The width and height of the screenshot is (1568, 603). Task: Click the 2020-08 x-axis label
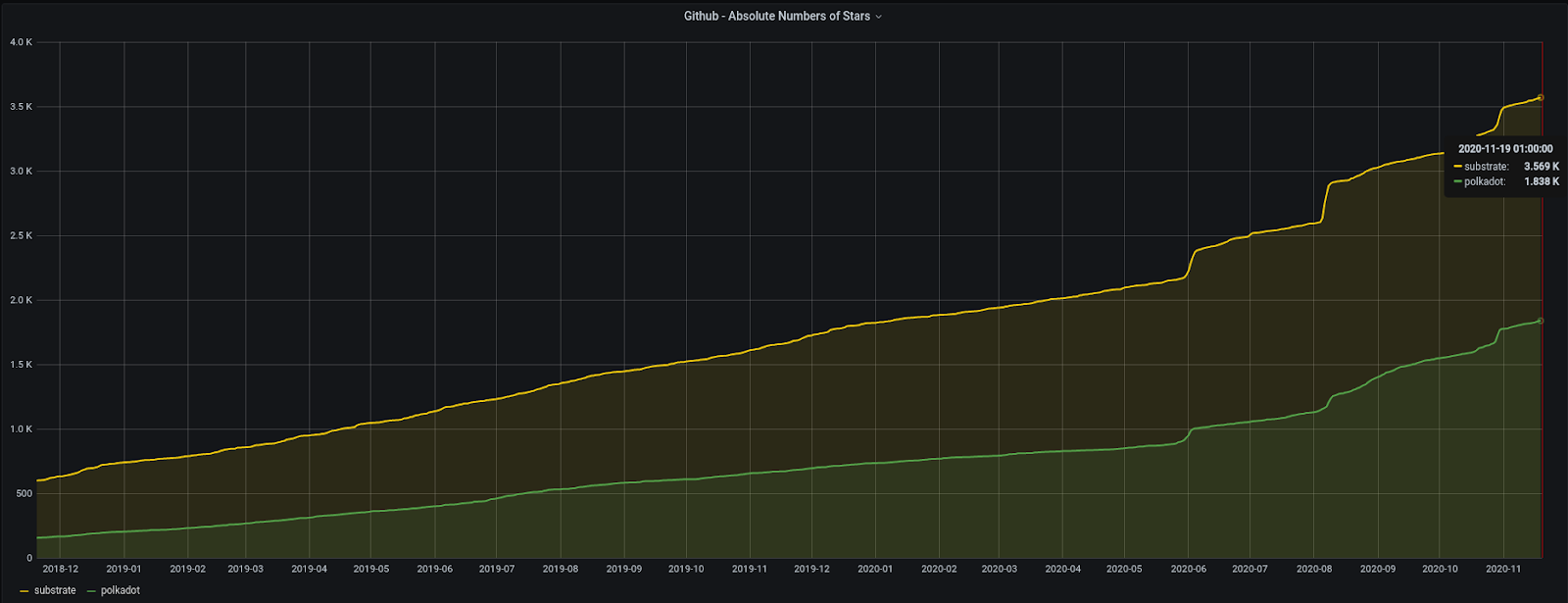pos(1314,569)
